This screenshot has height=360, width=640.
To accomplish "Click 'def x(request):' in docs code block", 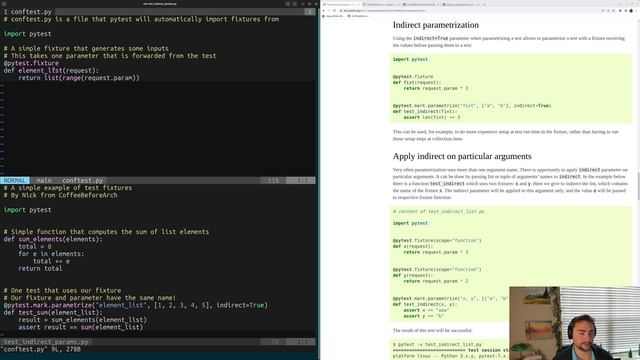I will coord(413,247).
